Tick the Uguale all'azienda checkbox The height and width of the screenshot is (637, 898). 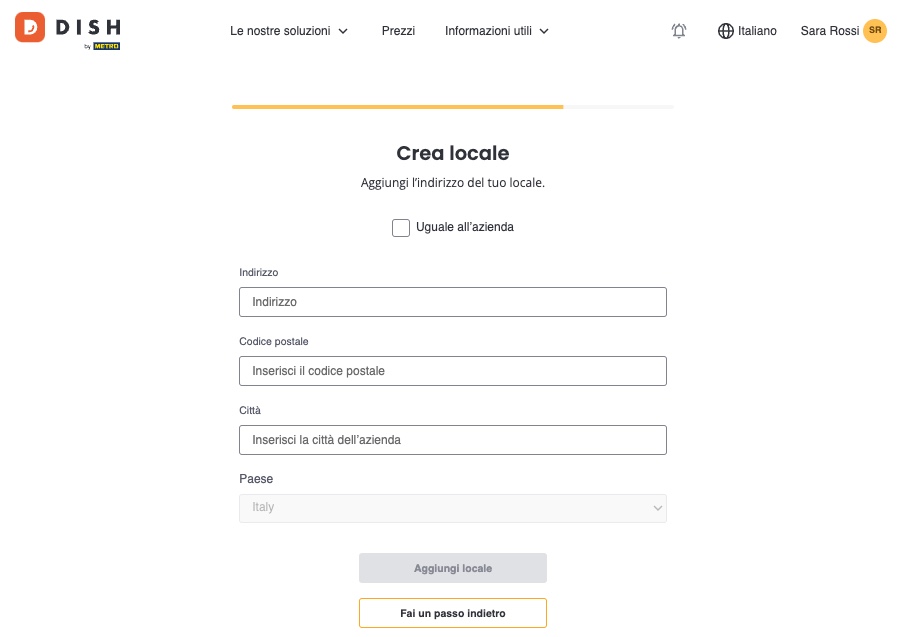click(x=401, y=227)
